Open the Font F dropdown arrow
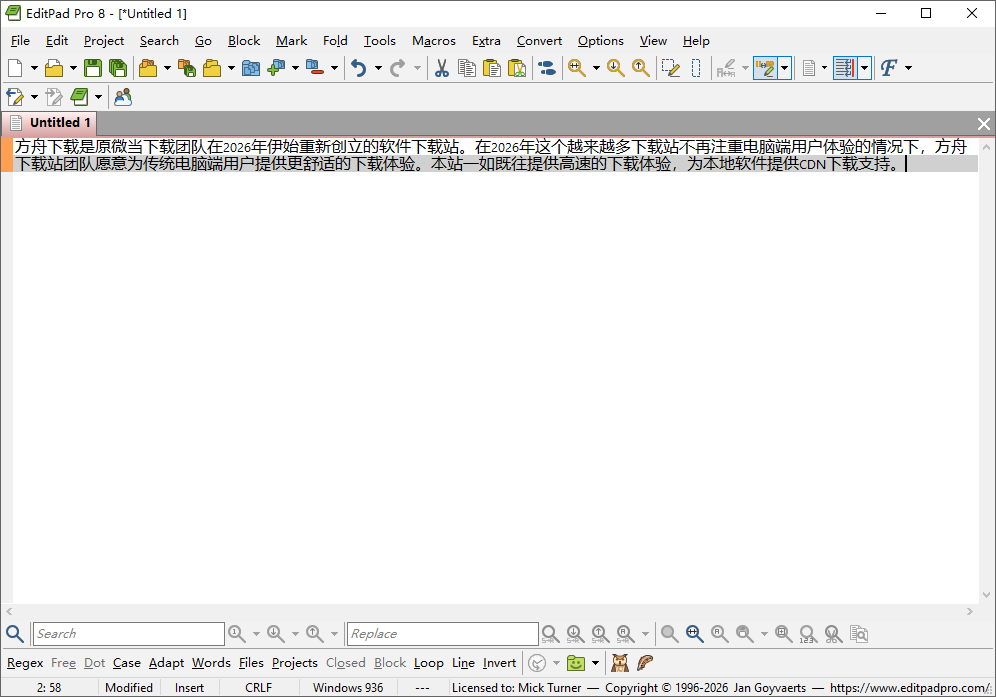996x697 pixels. (908, 68)
